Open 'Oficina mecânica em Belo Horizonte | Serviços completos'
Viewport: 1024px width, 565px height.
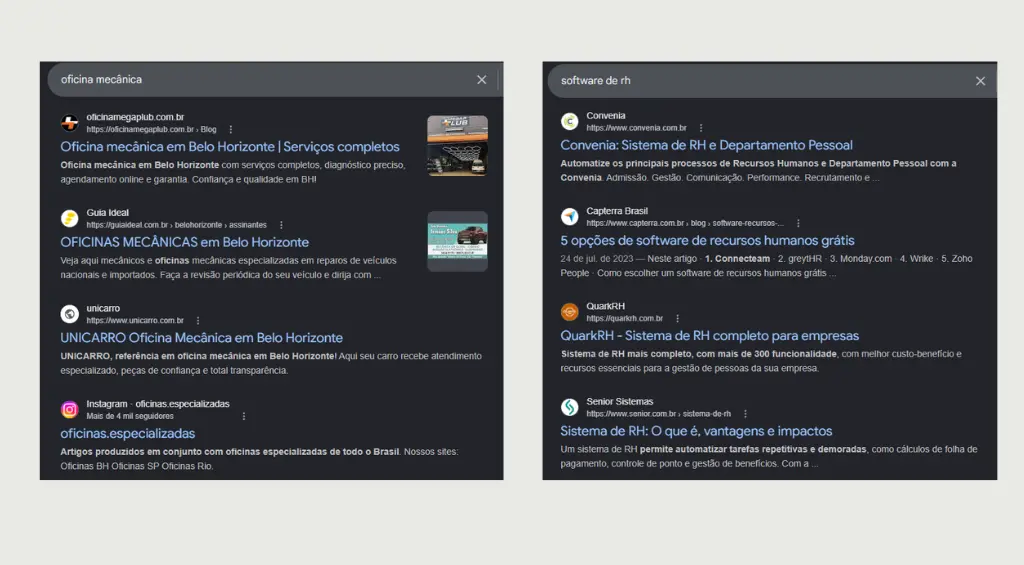230,147
